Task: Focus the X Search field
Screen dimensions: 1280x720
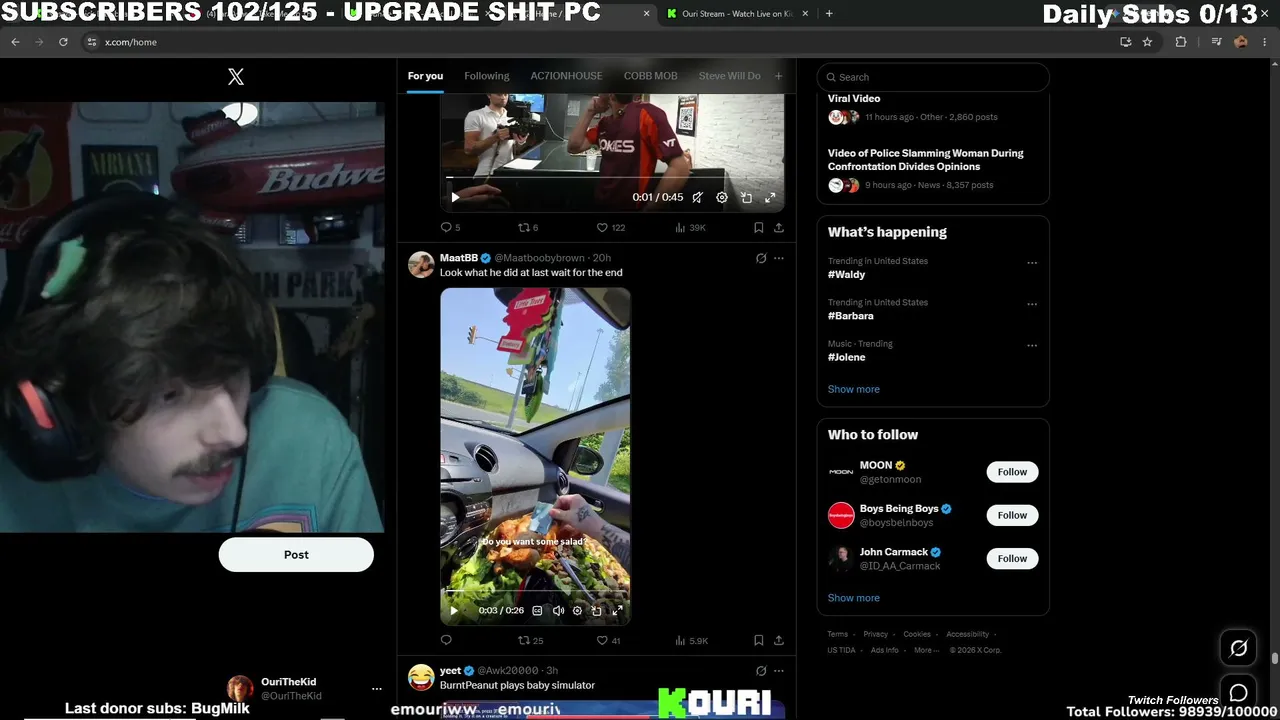Action: [x=933, y=77]
